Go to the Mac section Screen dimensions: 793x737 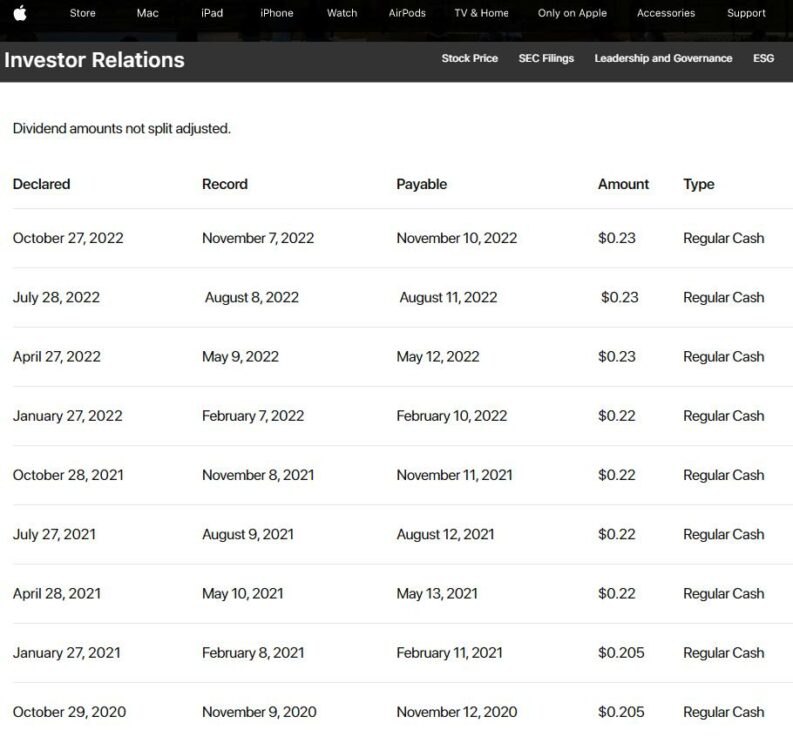point(147,13)
